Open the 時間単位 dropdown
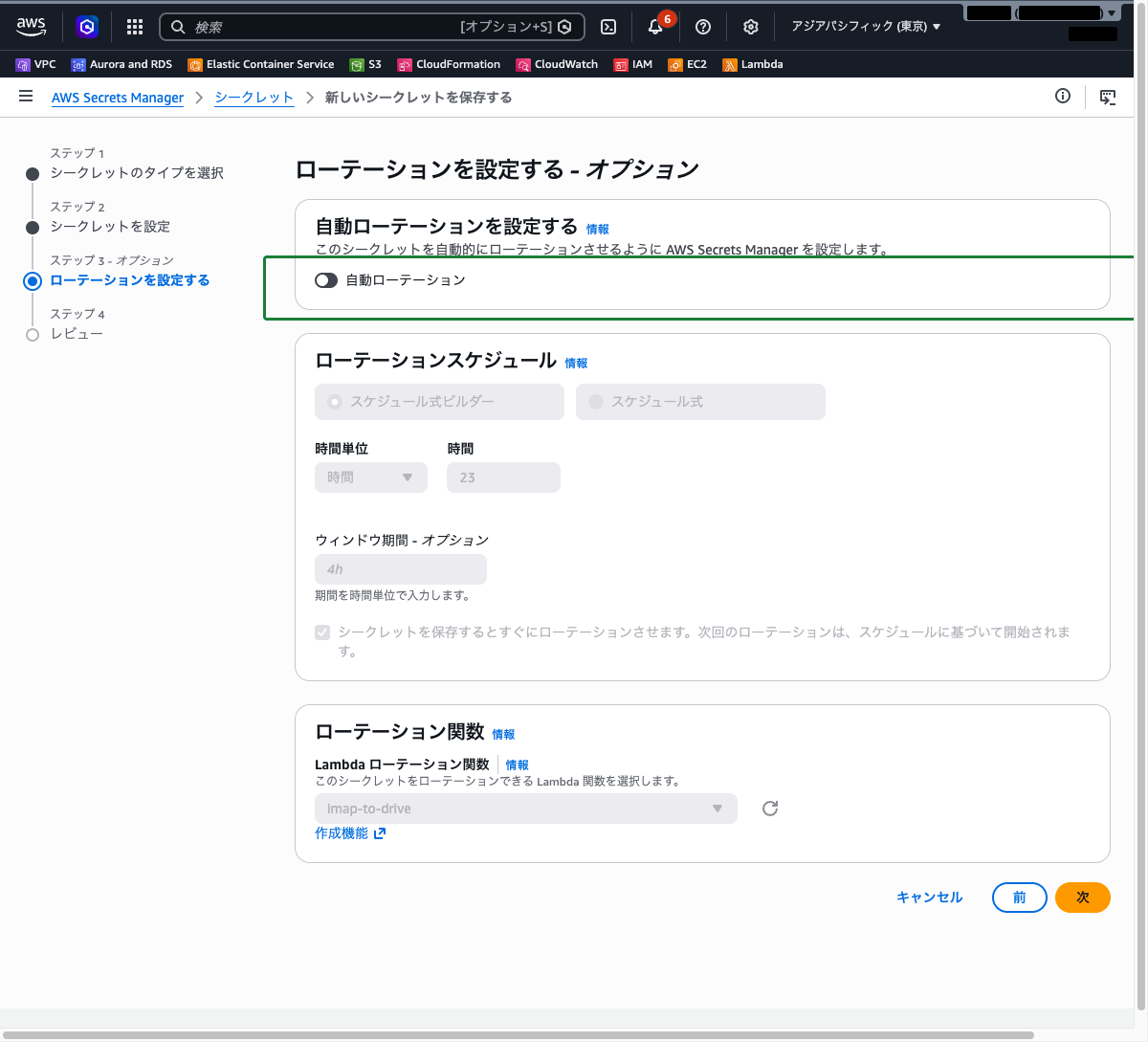 [371, 477]
